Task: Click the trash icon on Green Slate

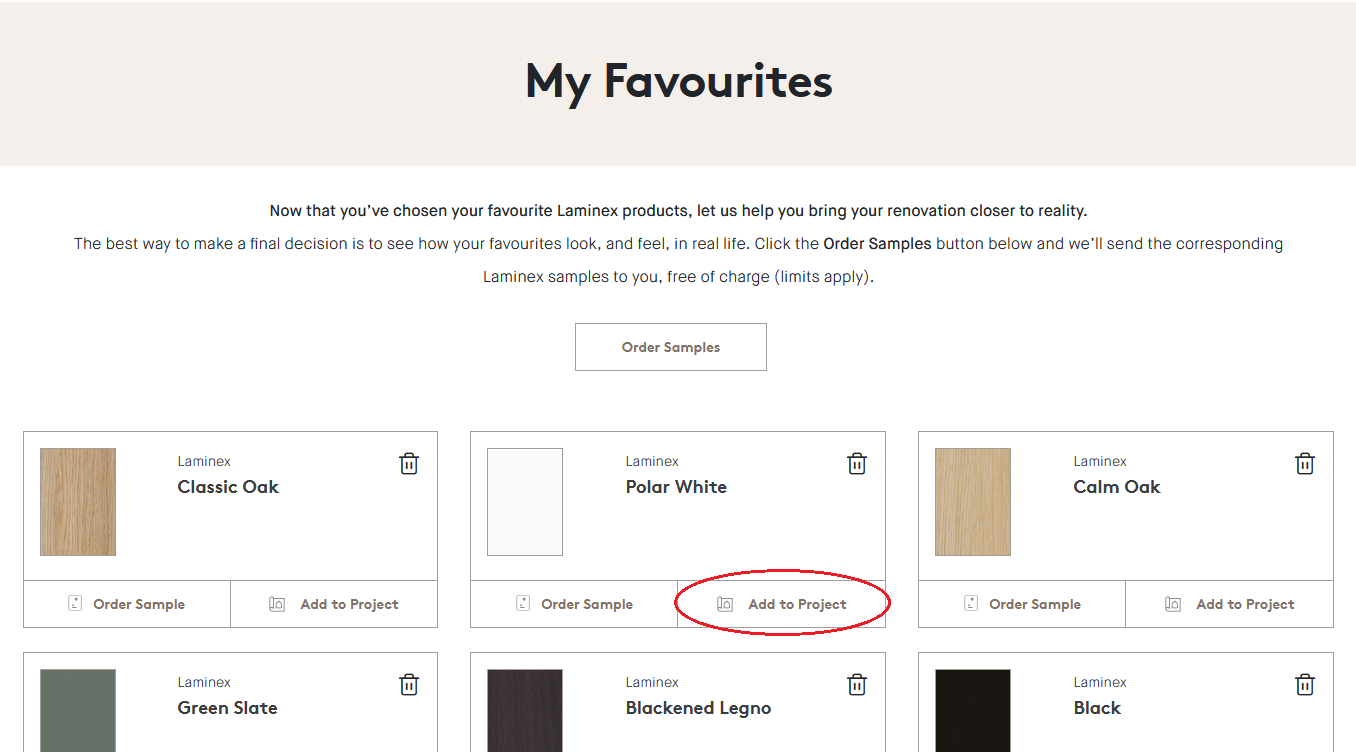Action: 408,684
